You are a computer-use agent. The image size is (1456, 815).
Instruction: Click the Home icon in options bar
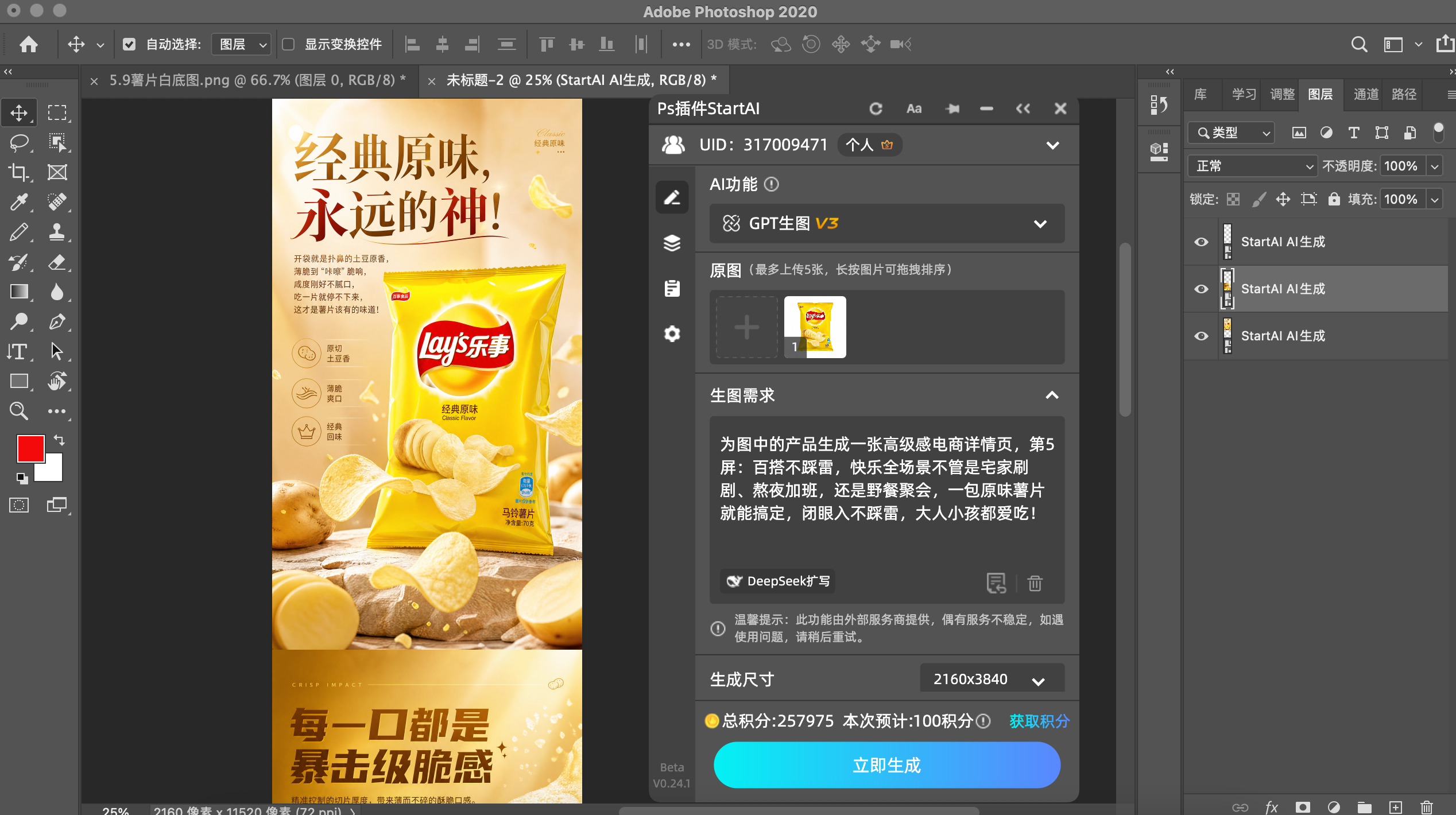(x=29, y=44)
